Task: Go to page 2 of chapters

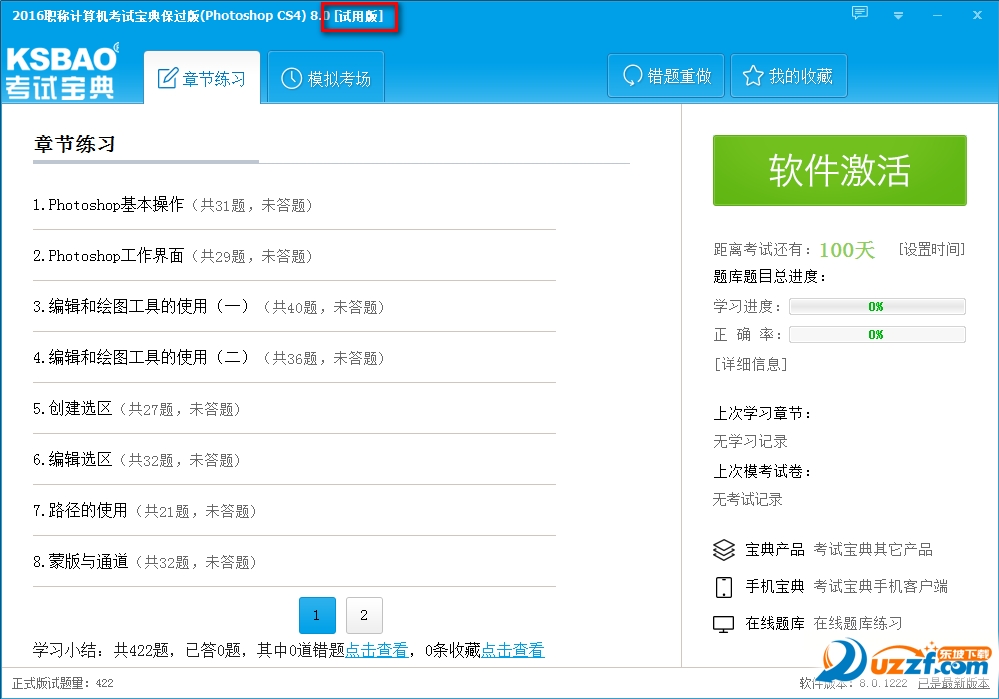Action: coord(364,615)
